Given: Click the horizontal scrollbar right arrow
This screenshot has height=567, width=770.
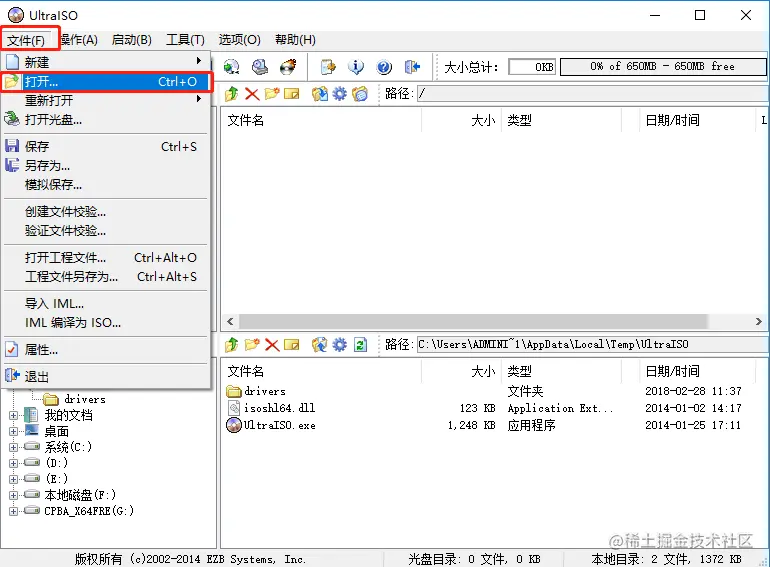Looking at the screenshot, I should click(x=758, y=322).
